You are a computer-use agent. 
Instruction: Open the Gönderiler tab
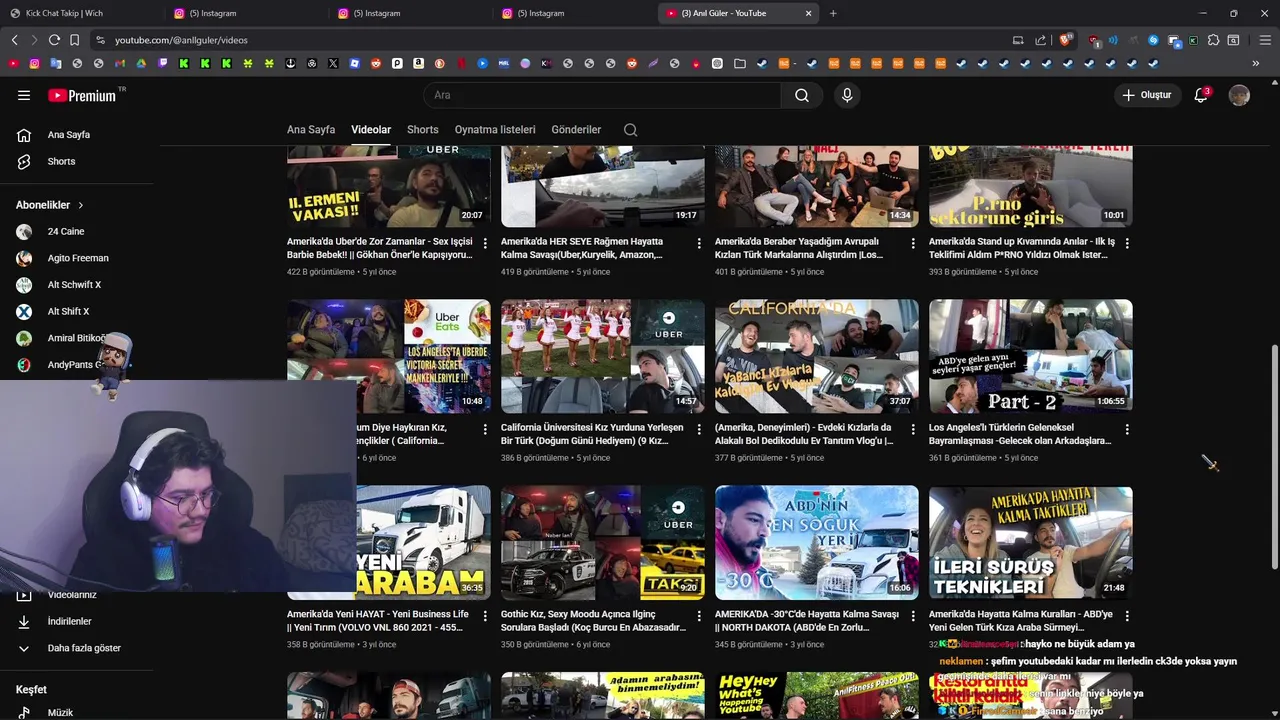tap(576, 130)
